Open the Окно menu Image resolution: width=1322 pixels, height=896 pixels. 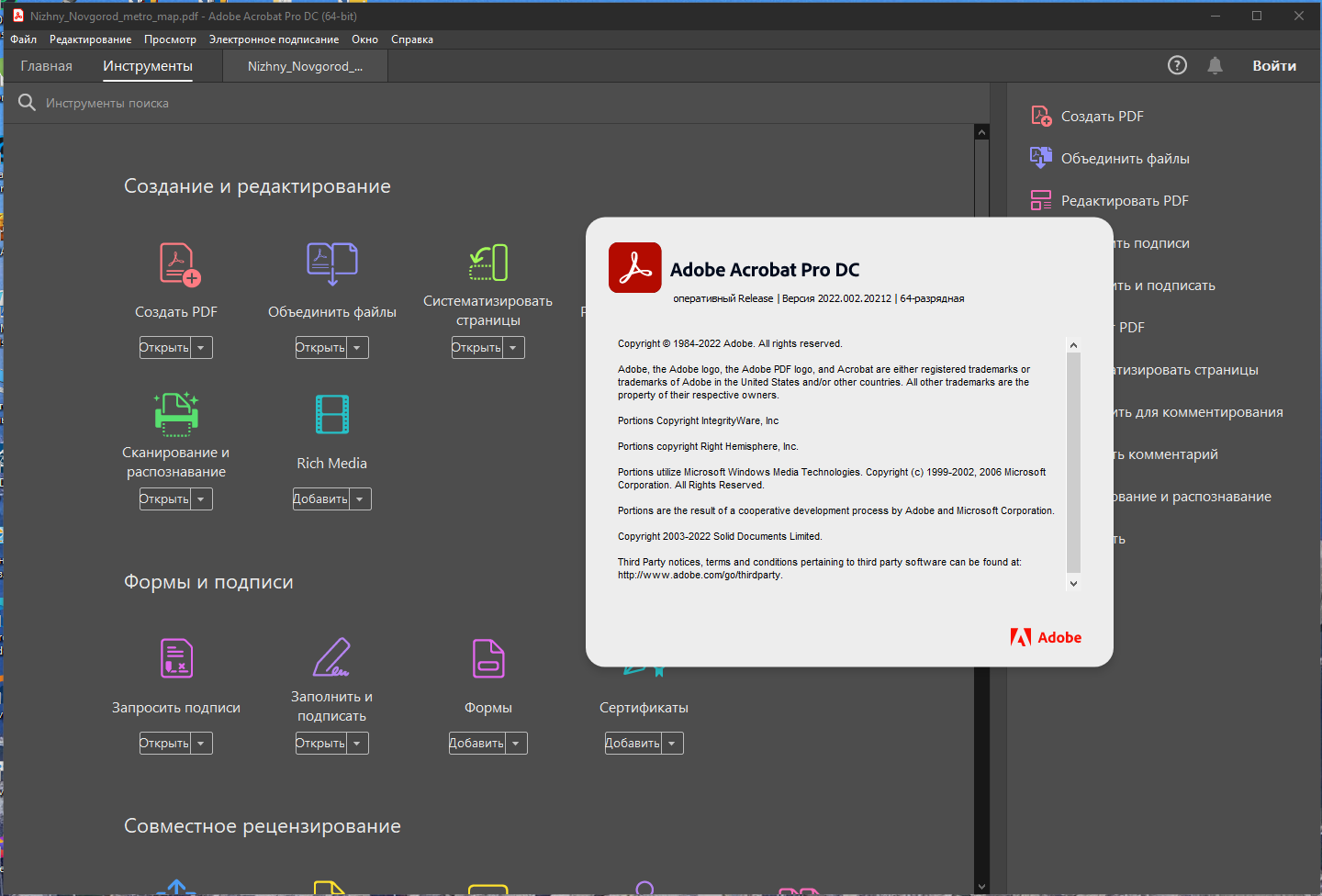(x=364, y=39)
